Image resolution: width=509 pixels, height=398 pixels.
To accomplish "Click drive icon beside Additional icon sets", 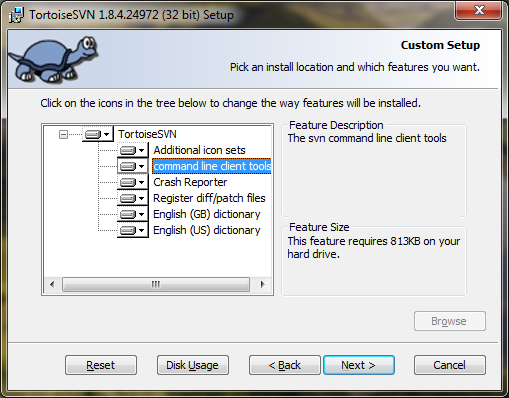I will pyautogui.click(x=128, y=150).
